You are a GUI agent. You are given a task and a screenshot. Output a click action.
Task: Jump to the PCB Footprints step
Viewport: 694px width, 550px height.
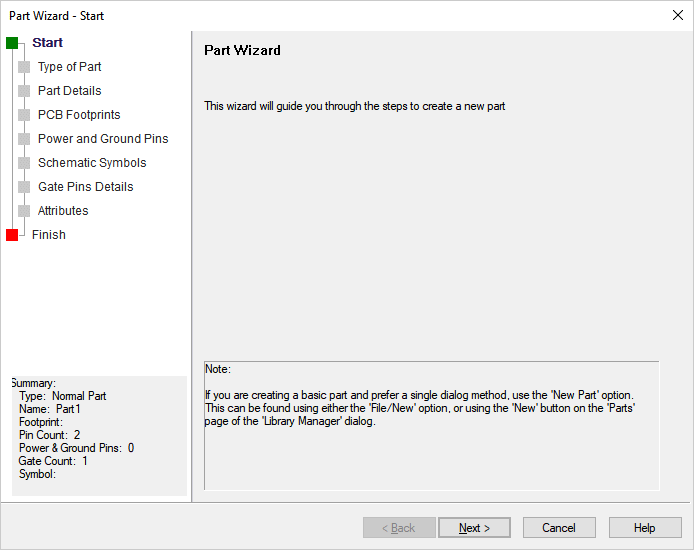click(x=79, y=115)
